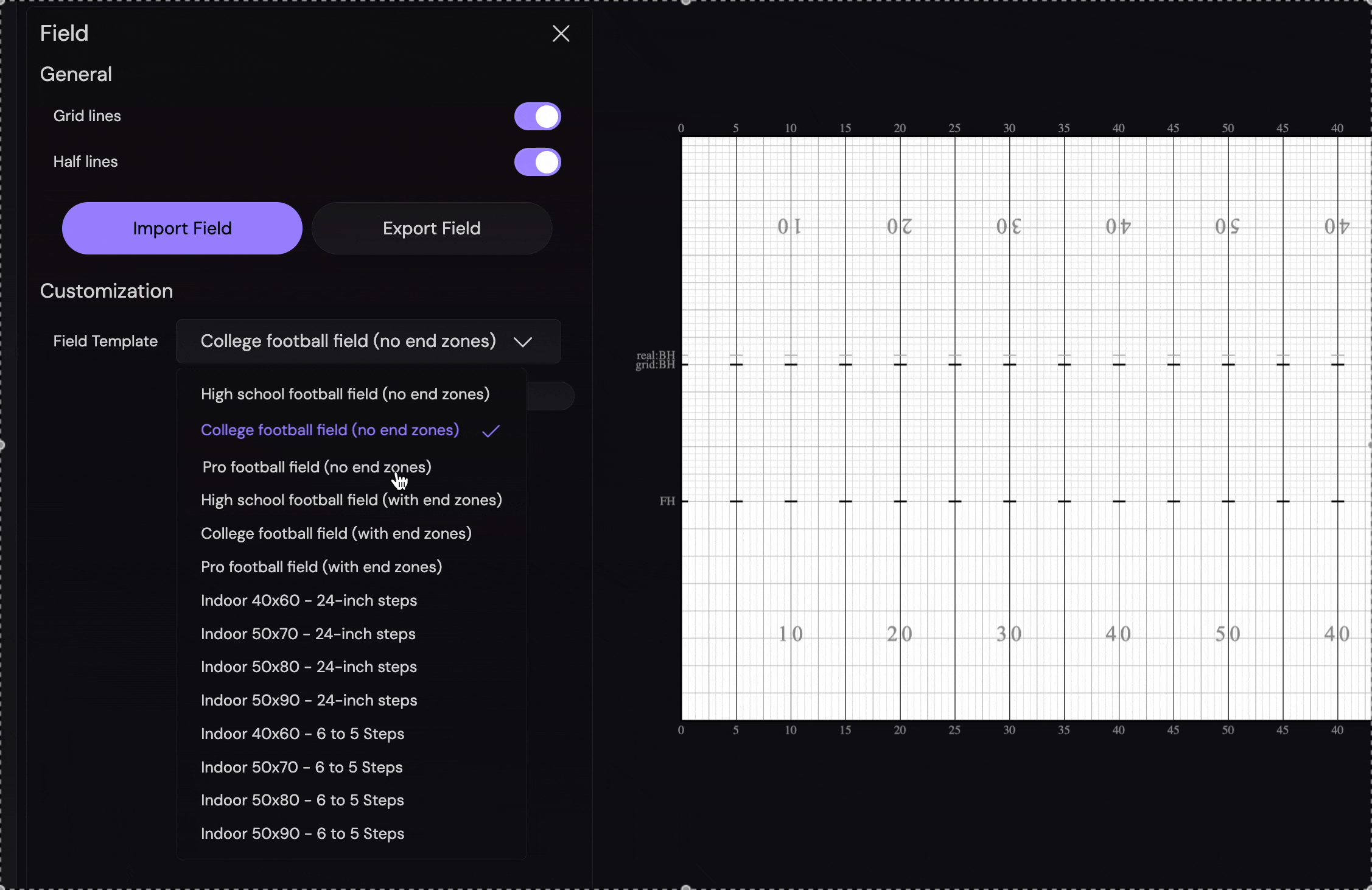
Task: Disable the Half lines toggle
Action: click(536, 162)
